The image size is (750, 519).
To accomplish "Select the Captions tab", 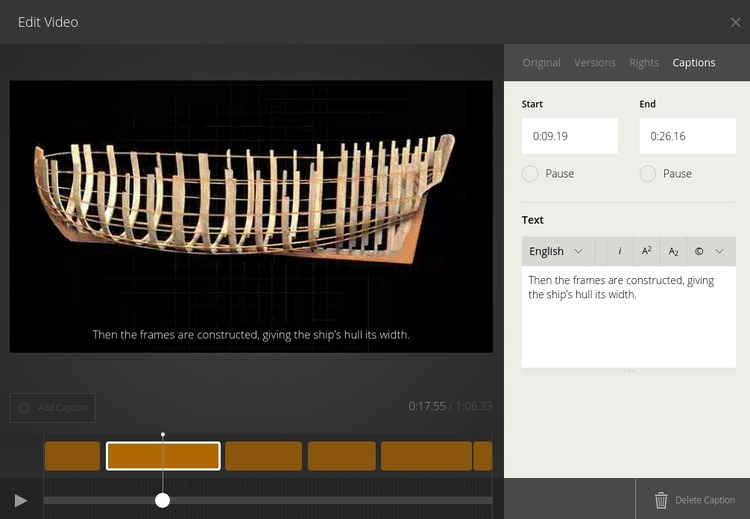I will coord(693,62).
